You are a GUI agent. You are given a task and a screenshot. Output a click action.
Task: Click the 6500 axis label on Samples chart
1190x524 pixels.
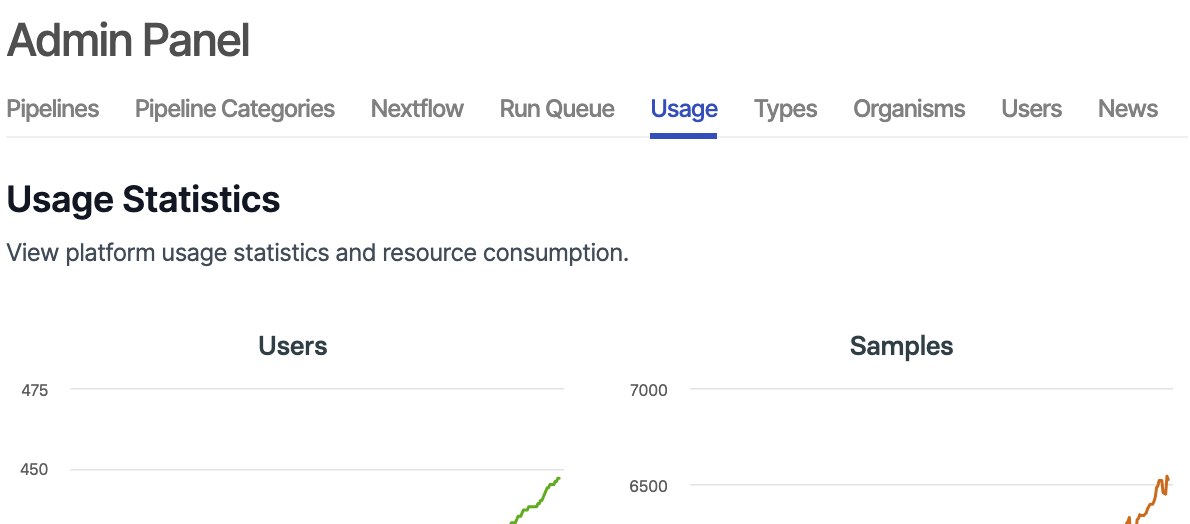(648, 486)
